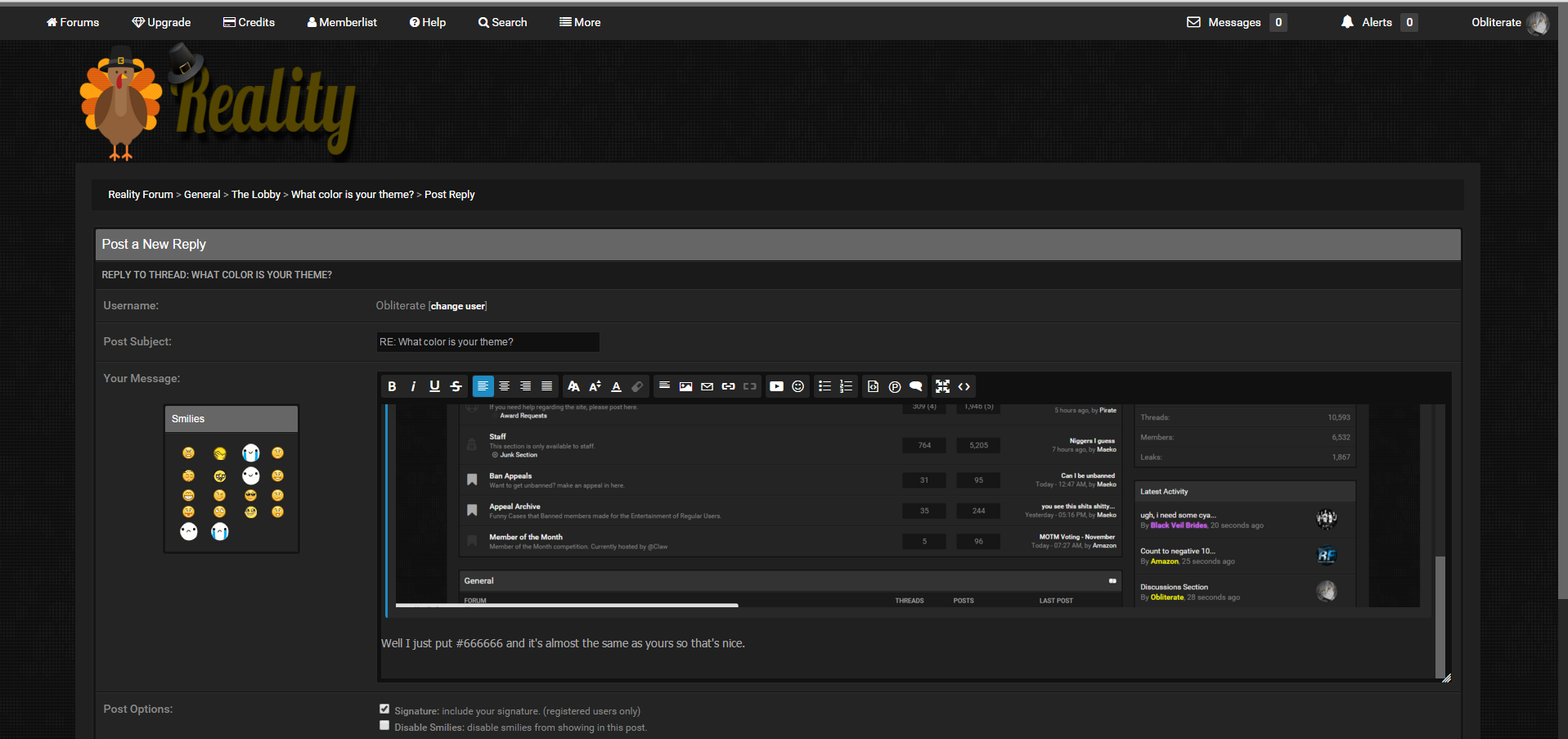The width and height of the screenshot is (1568, 739).
Task: Open the Search page
Action: click(x=502, y=22)
